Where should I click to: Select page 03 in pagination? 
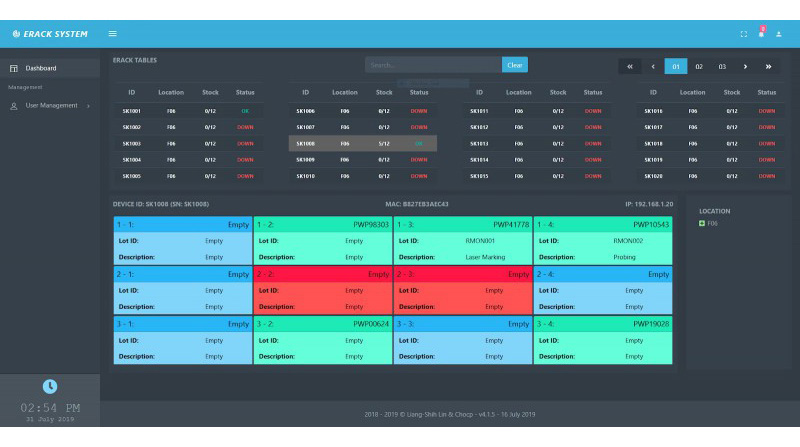[x=722, y=66]
